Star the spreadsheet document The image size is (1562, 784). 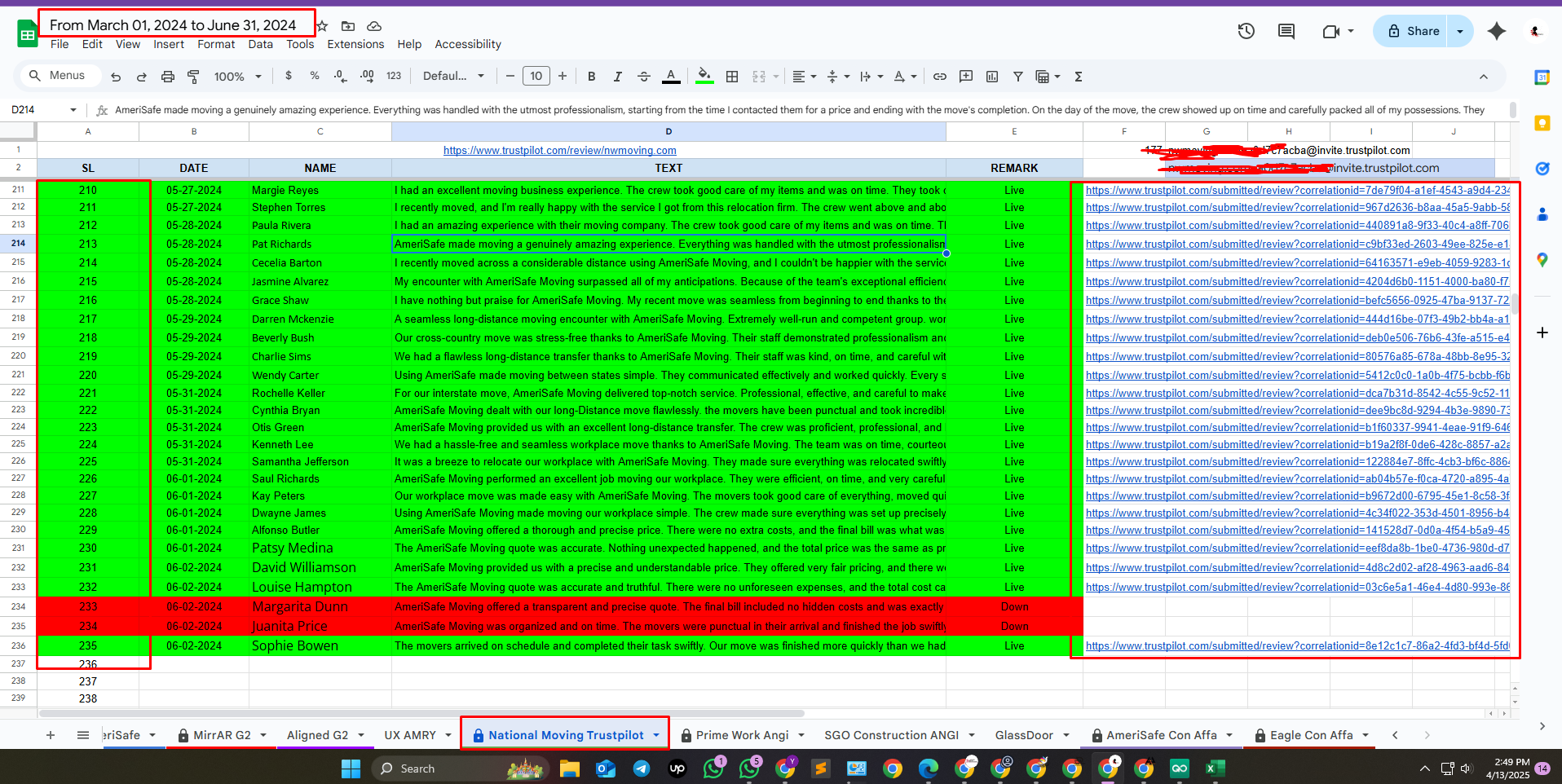(323, 26)
